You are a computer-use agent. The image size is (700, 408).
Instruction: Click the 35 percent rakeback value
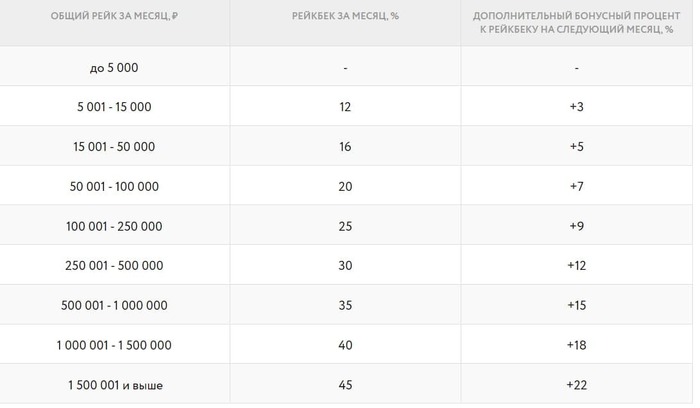click(x=345, y=305)
